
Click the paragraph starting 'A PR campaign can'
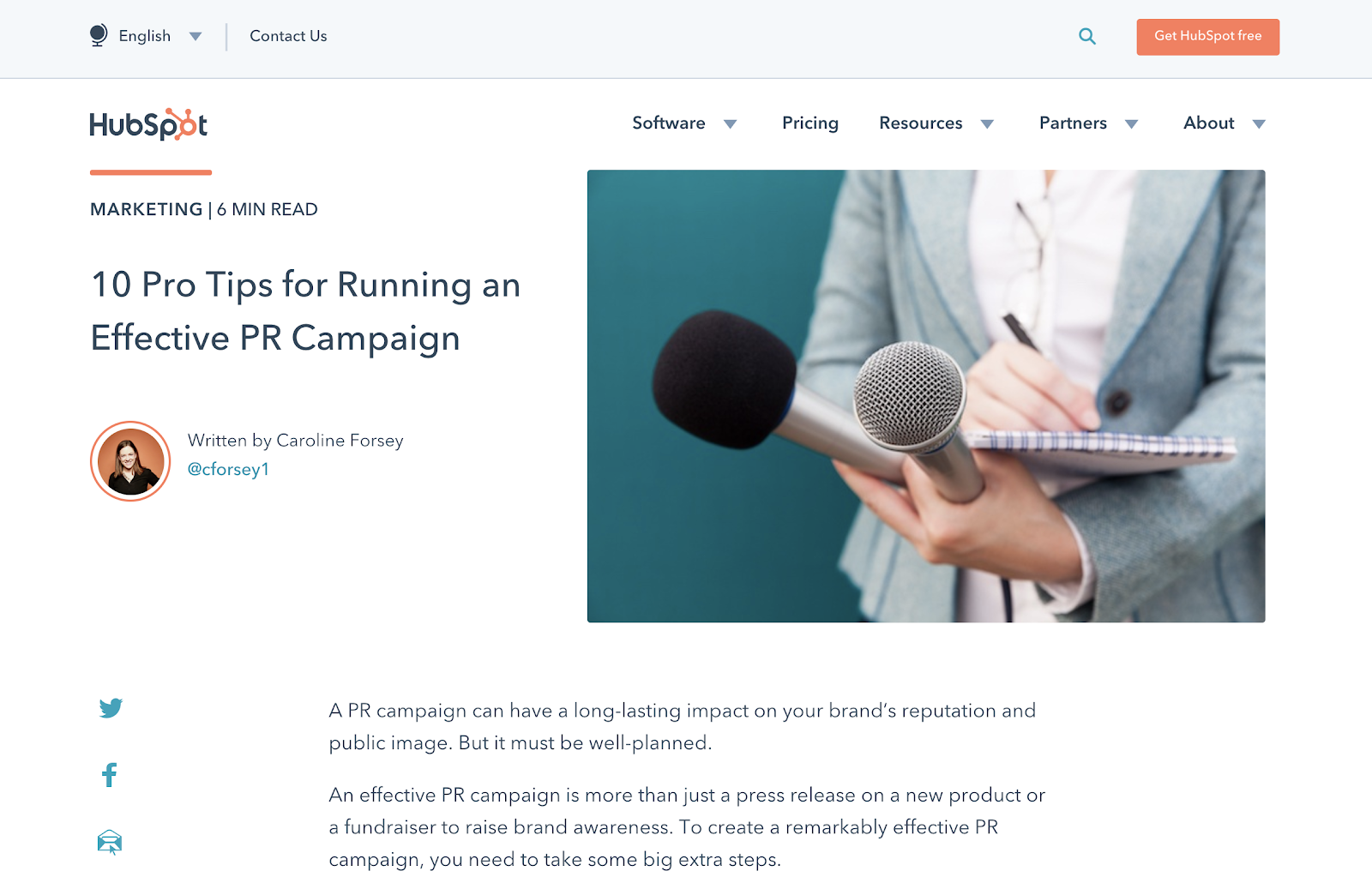coord(683,727)
